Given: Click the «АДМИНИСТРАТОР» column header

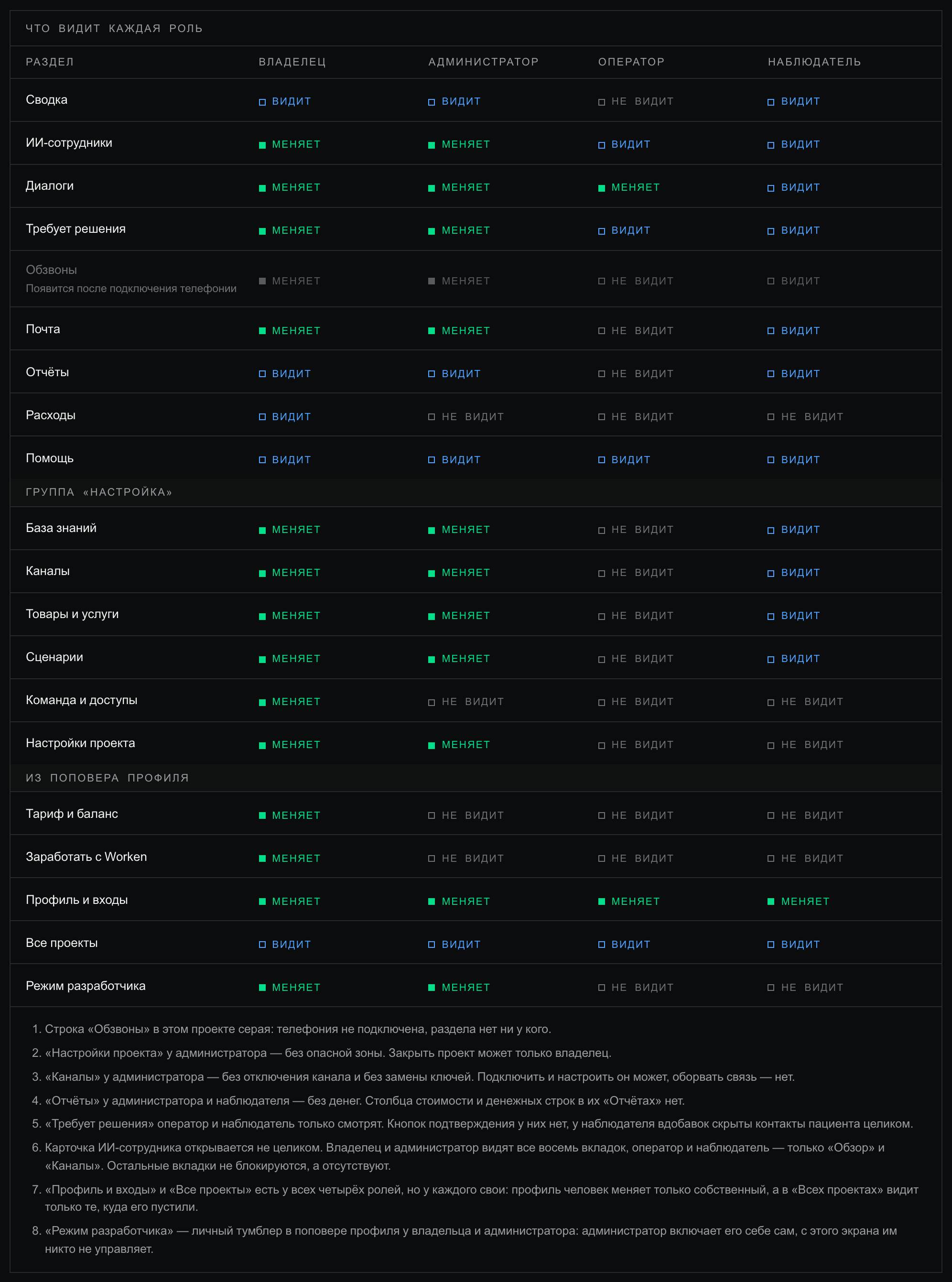Looking at the screenshot, I should tap(484, 62).
